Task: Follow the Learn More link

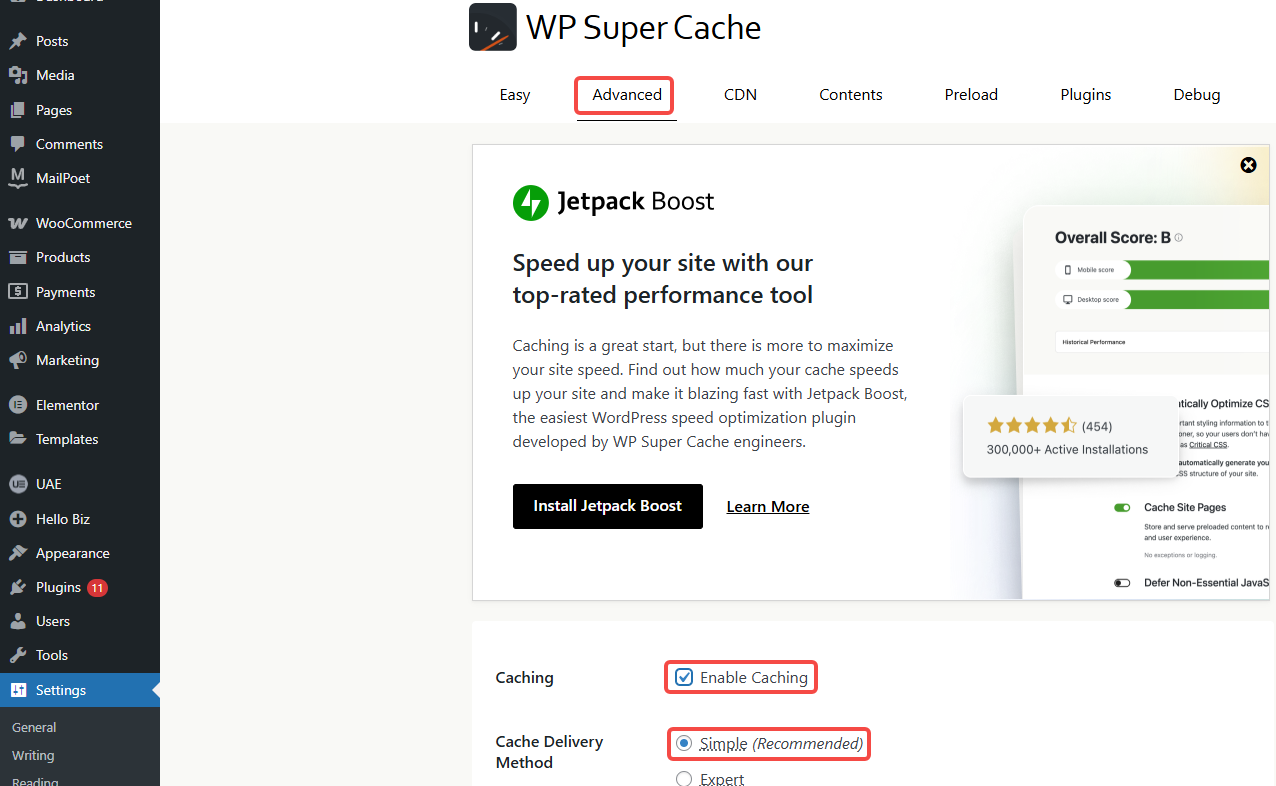Action: tap(767, 507)
